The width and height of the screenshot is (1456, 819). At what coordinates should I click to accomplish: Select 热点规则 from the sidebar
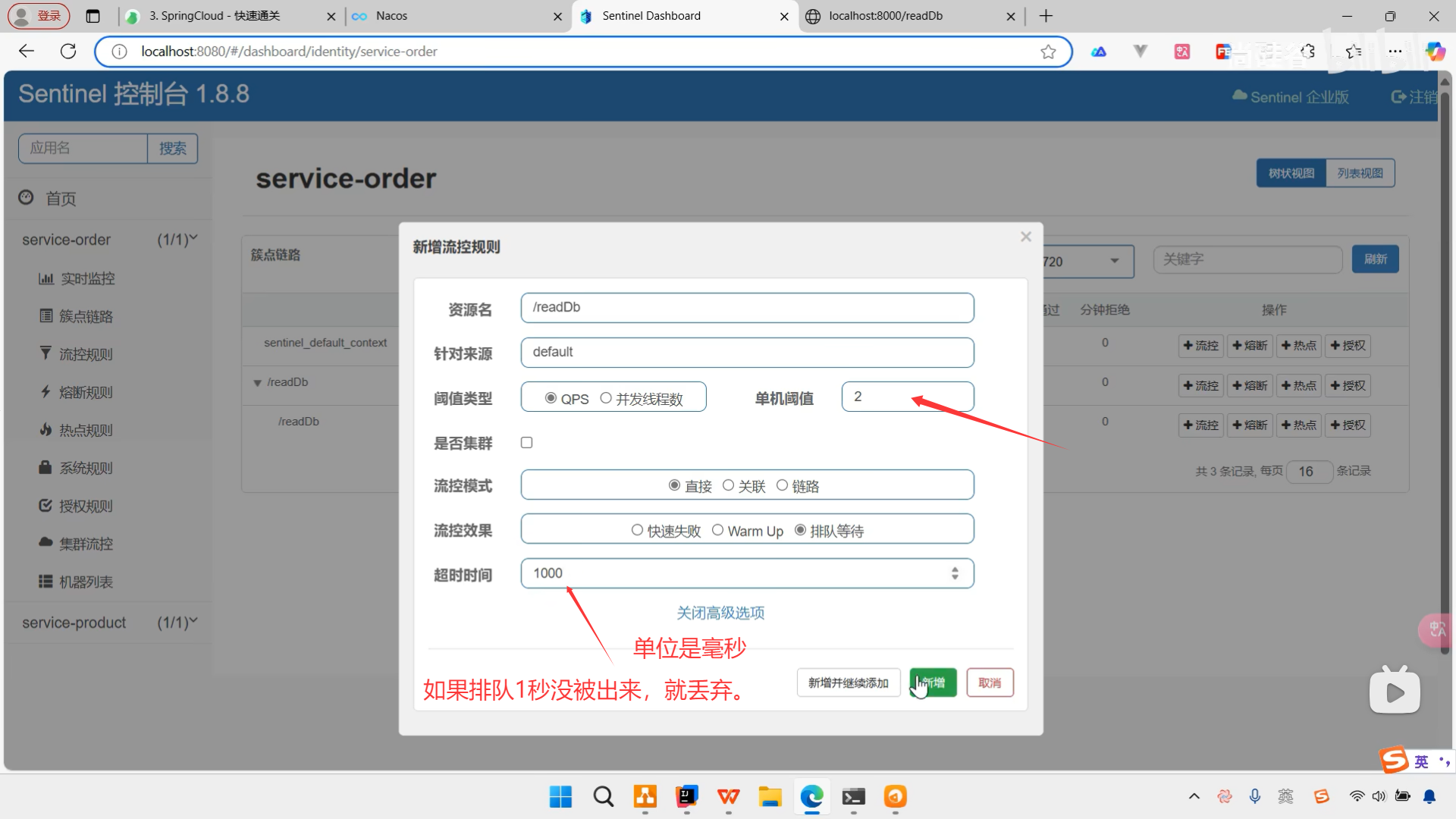[x=85, y=430]
